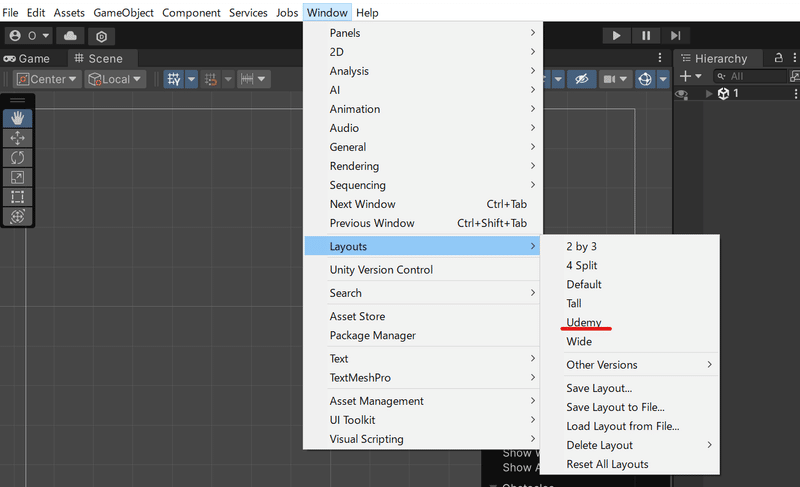
Task: Open the Component menu
Action: [191, 13]
